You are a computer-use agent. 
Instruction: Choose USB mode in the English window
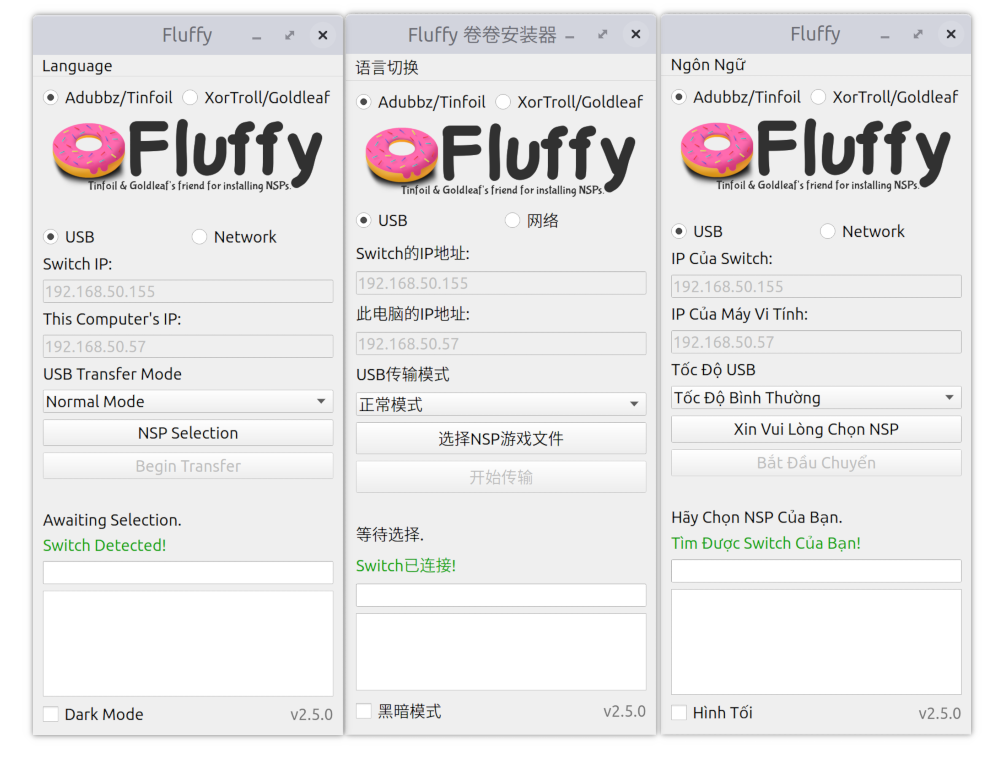tap(69, 237)
